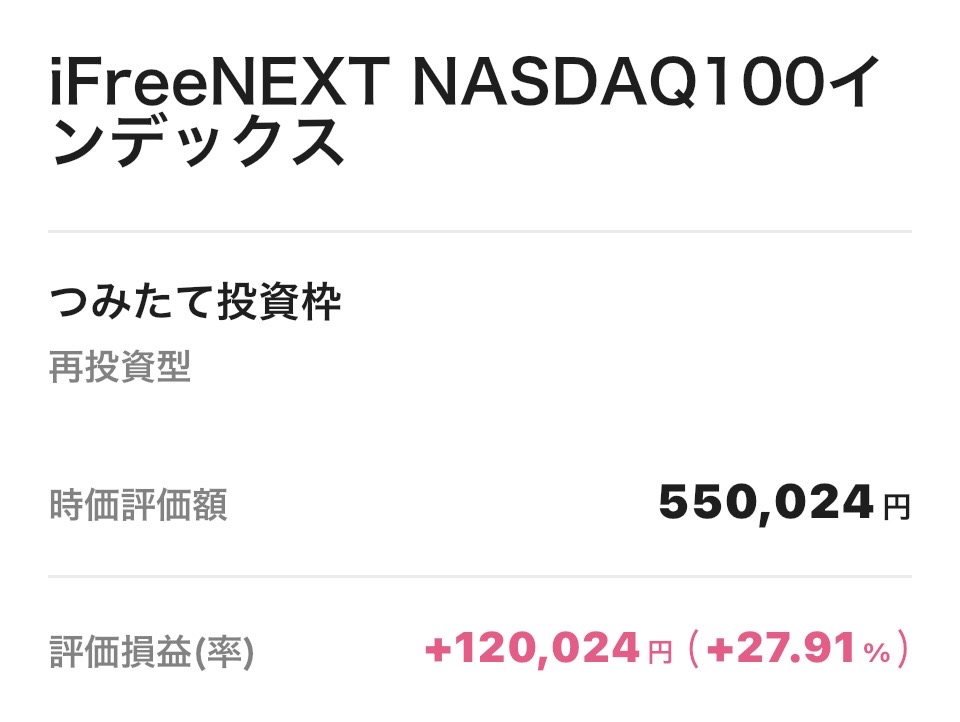The height and width of the screenshot is (722, 960).
Task: Click the pink 円 unit after +120,024
Action: [x=660, y=654]
